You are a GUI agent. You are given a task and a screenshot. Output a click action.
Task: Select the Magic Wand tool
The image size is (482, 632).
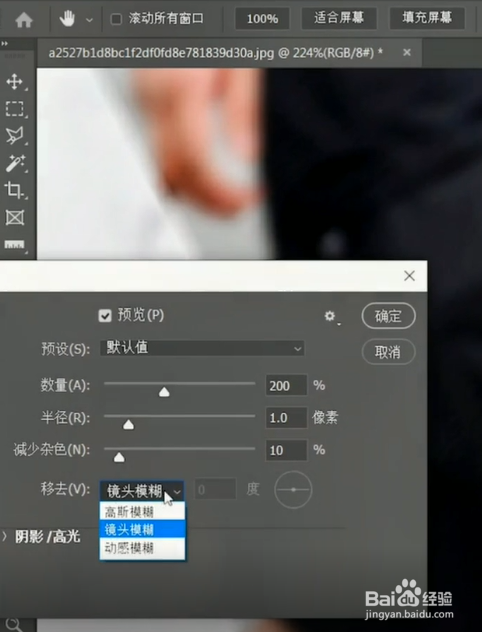(15, 163)
